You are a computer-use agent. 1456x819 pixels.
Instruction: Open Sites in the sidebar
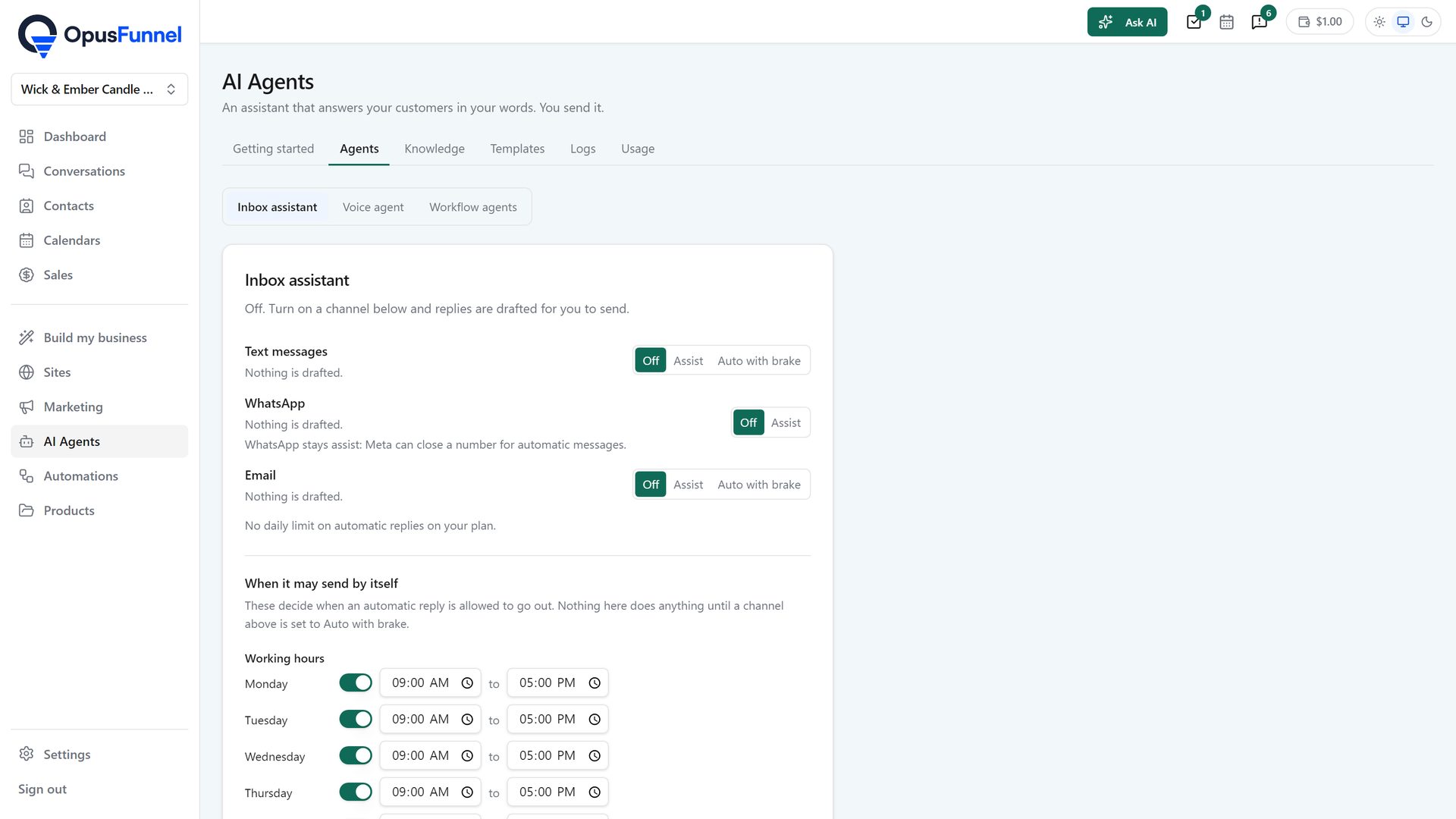99,372
